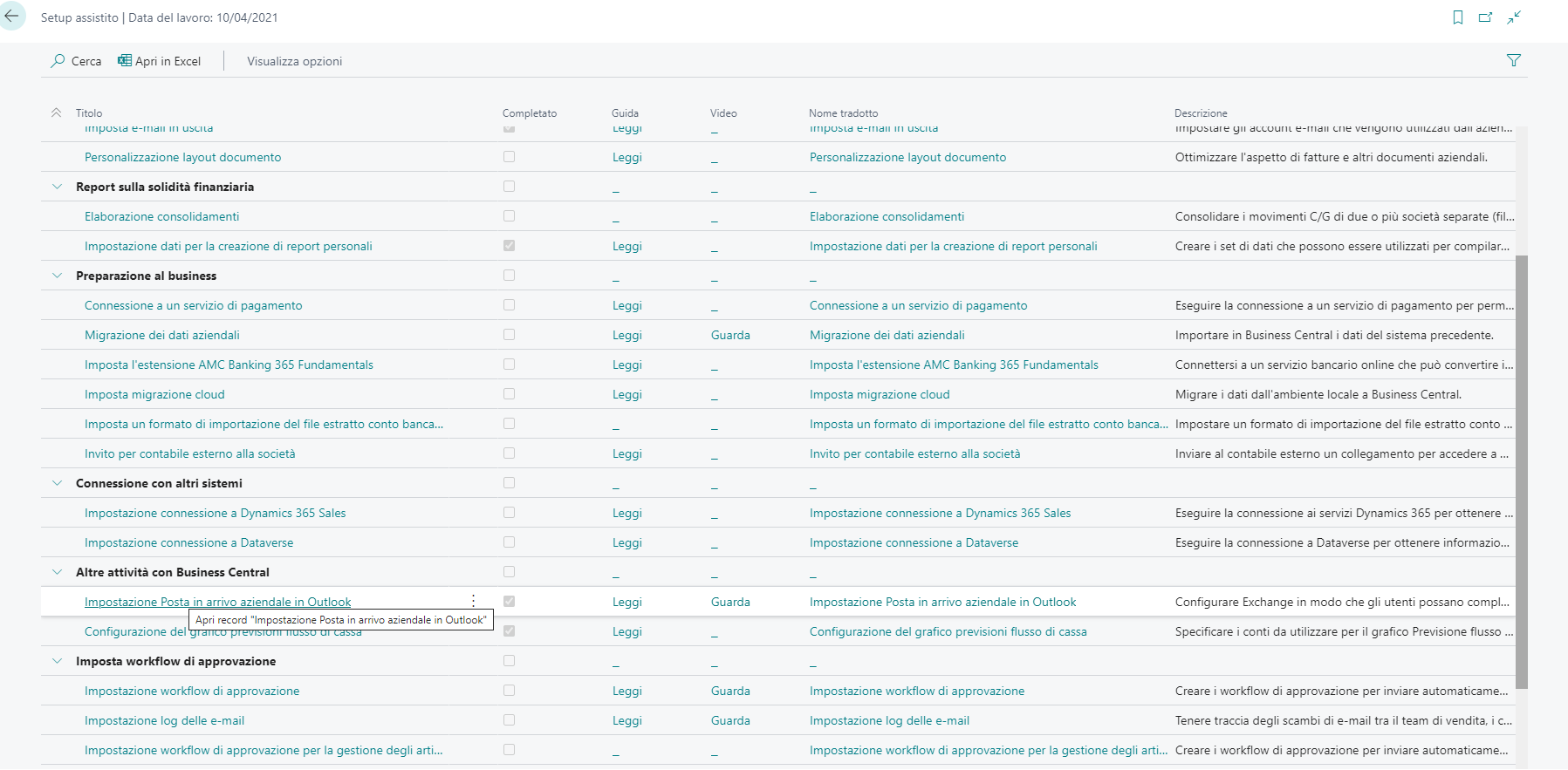
Task: Open Configurazione del grafico previsioni in Nome tradotto column
Action: click(x=948, y=631)
